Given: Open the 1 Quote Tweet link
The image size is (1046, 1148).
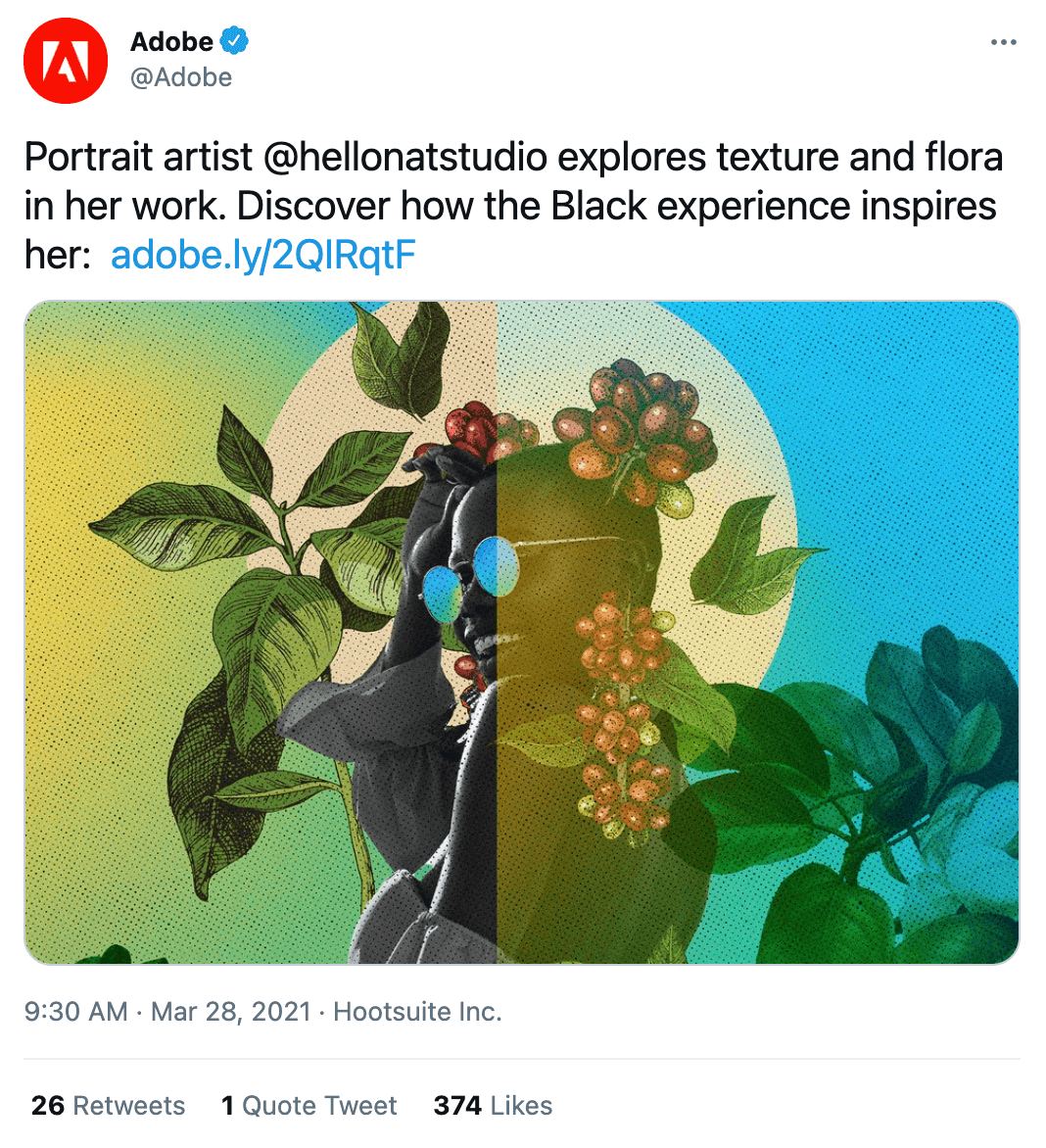Looking at the screenshot, I should click(x=309, y=1106).
